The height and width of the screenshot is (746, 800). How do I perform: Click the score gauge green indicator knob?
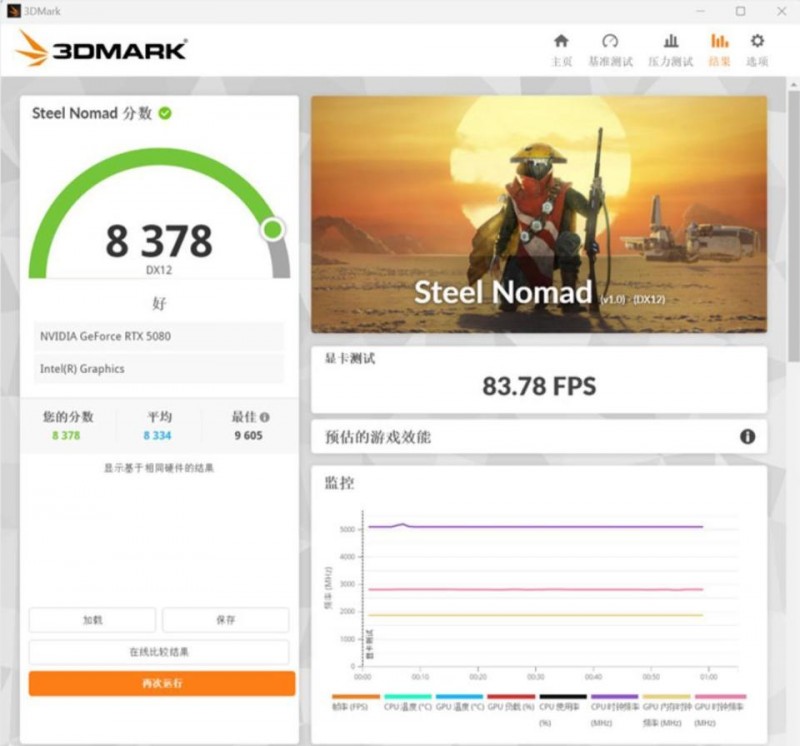[x=273, y=230]
